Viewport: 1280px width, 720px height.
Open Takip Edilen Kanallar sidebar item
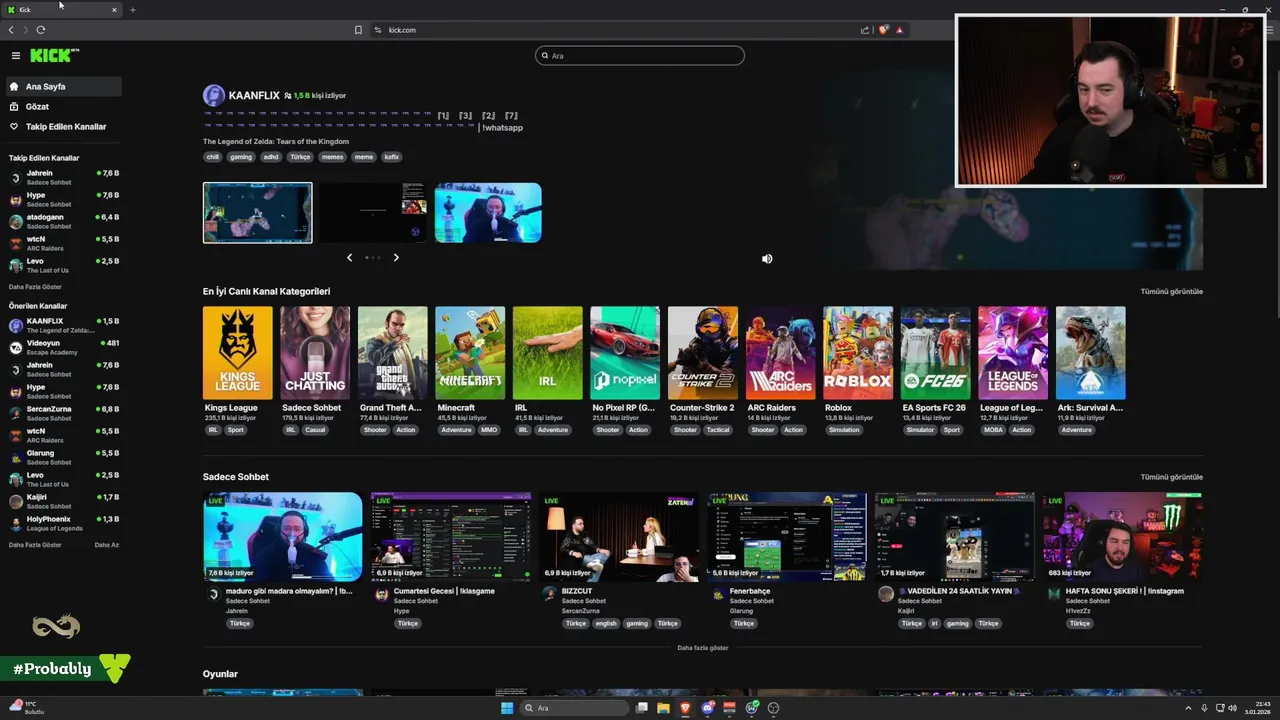(x=63, y=127)
